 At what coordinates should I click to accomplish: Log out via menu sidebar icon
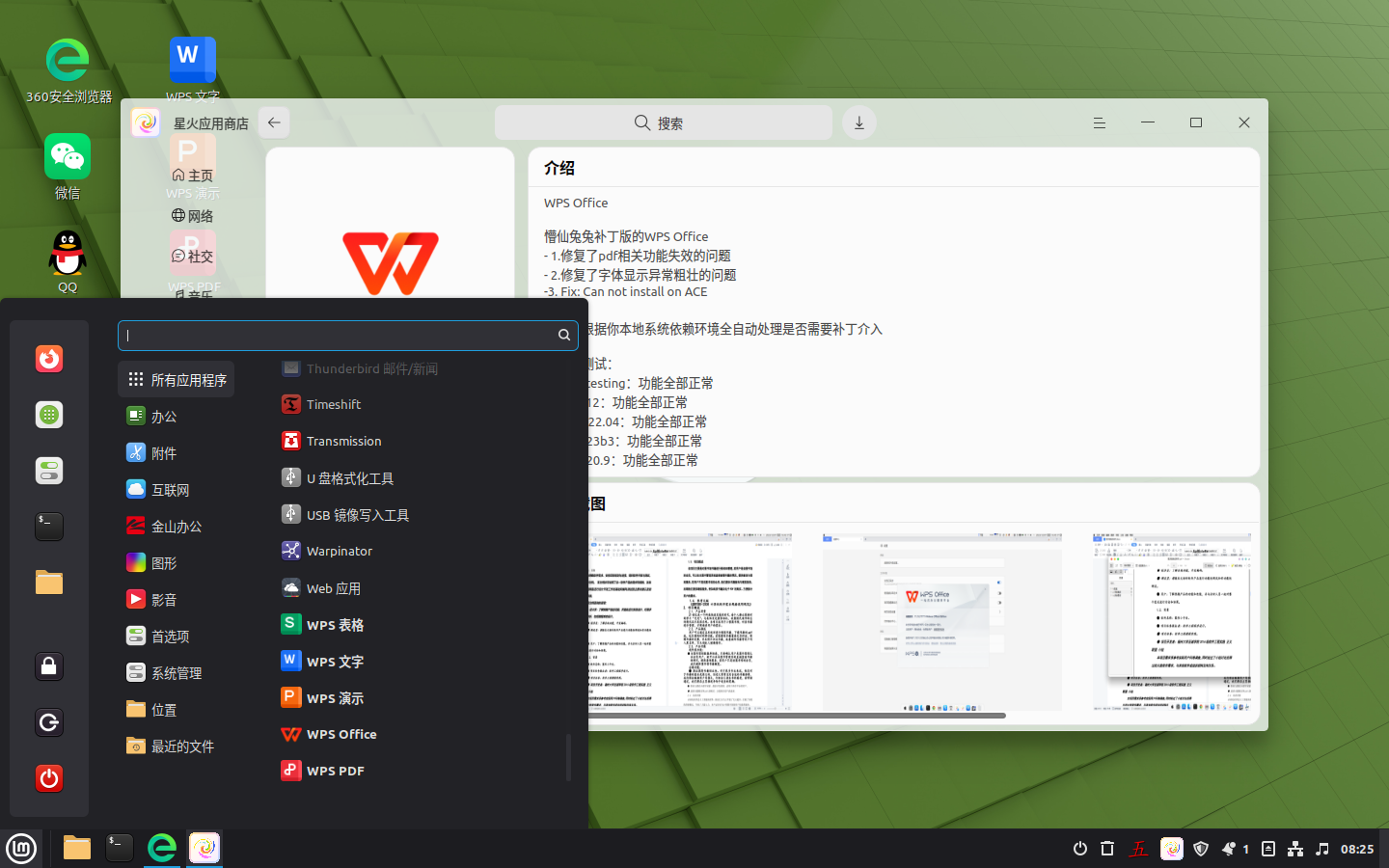[49, 722]
